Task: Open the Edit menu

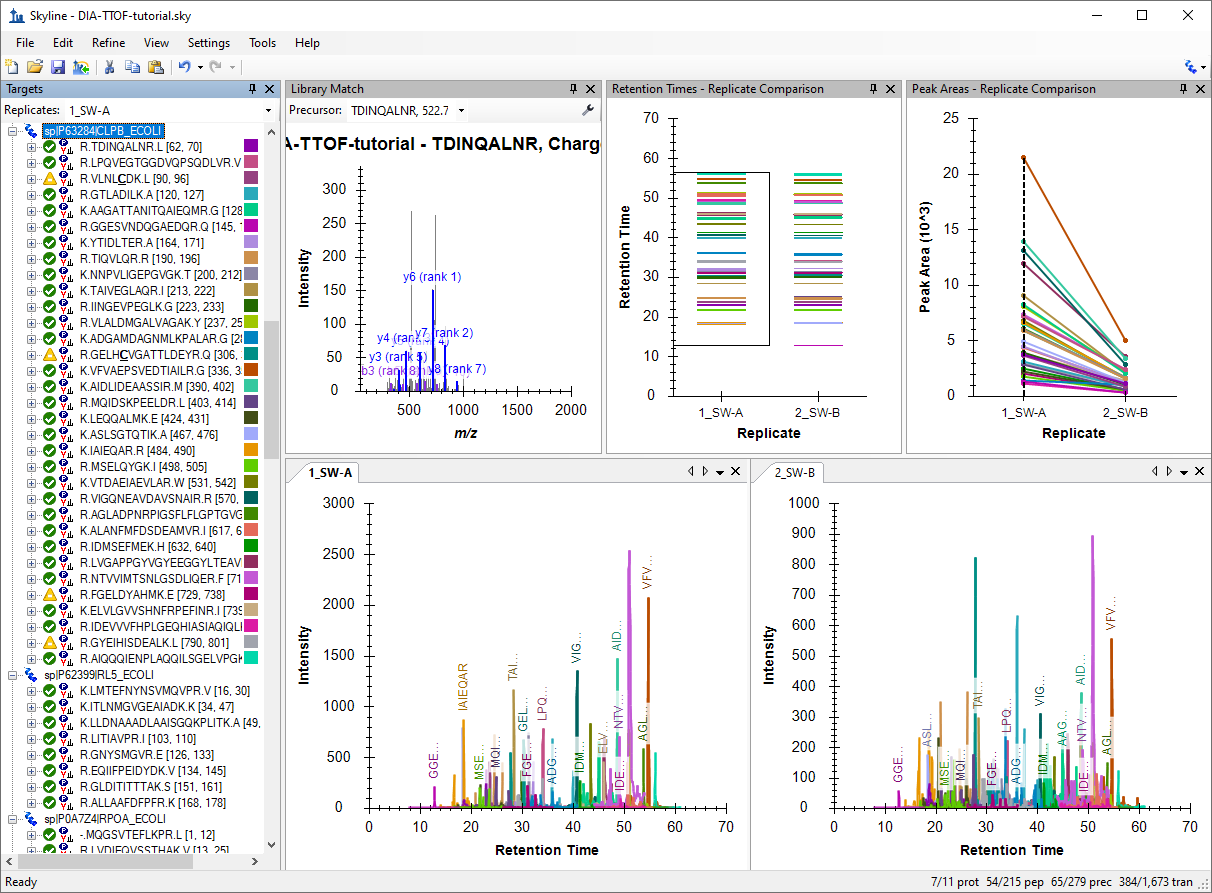Action: (x=63, y=43)
